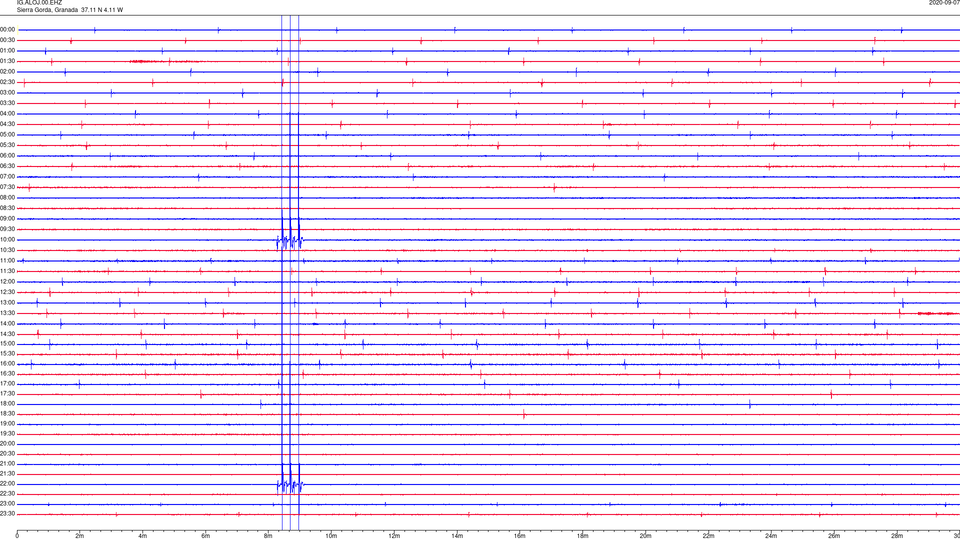
Task: Click the 20:00 time label
Action: pos(8,444)
